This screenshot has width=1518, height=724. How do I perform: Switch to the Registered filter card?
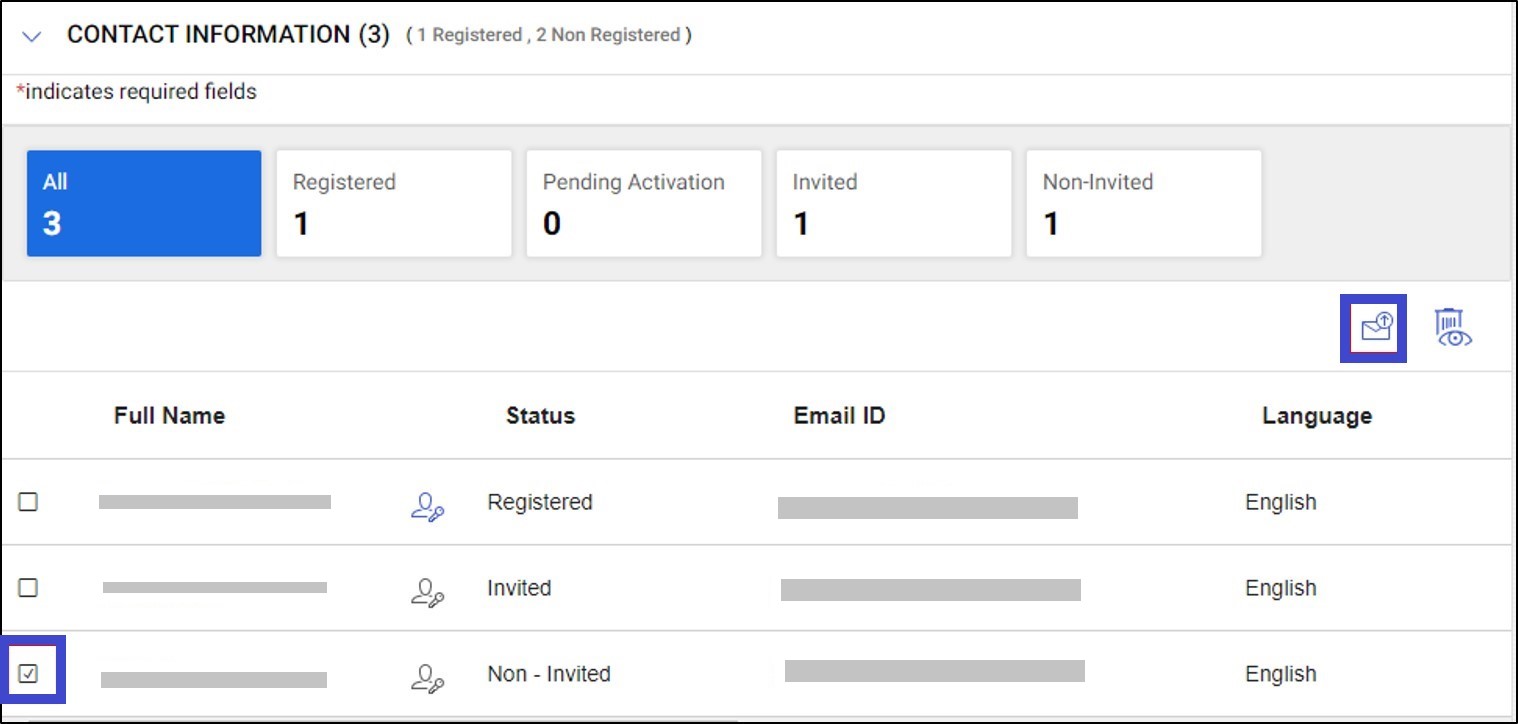point(394,202)
